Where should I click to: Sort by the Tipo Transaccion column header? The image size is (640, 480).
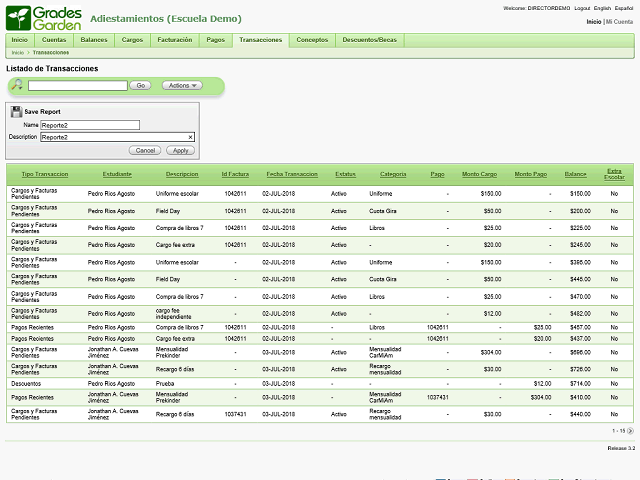[45, 174]
